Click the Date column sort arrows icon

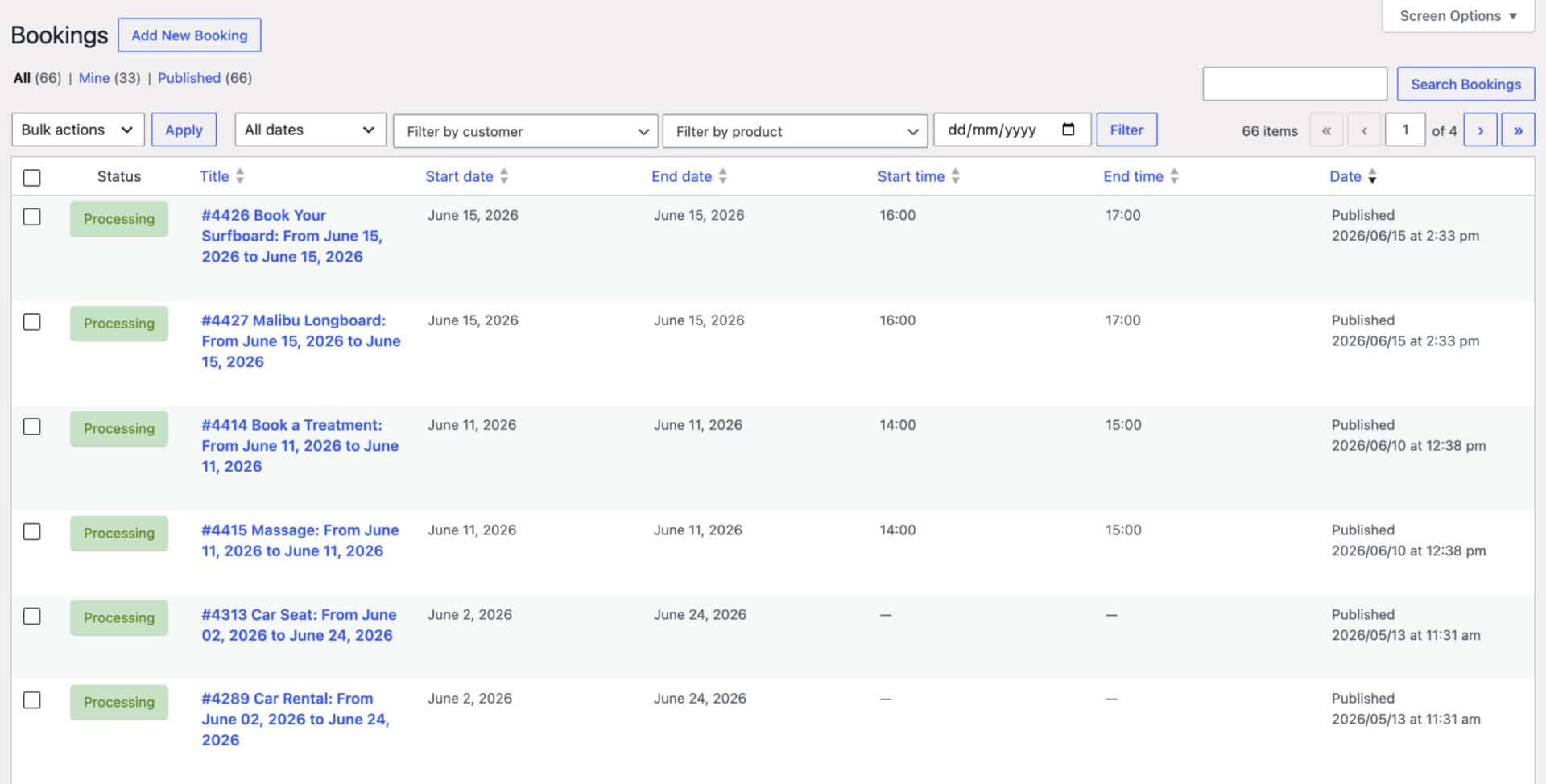pyautogui.click(x=1373, y=176)
